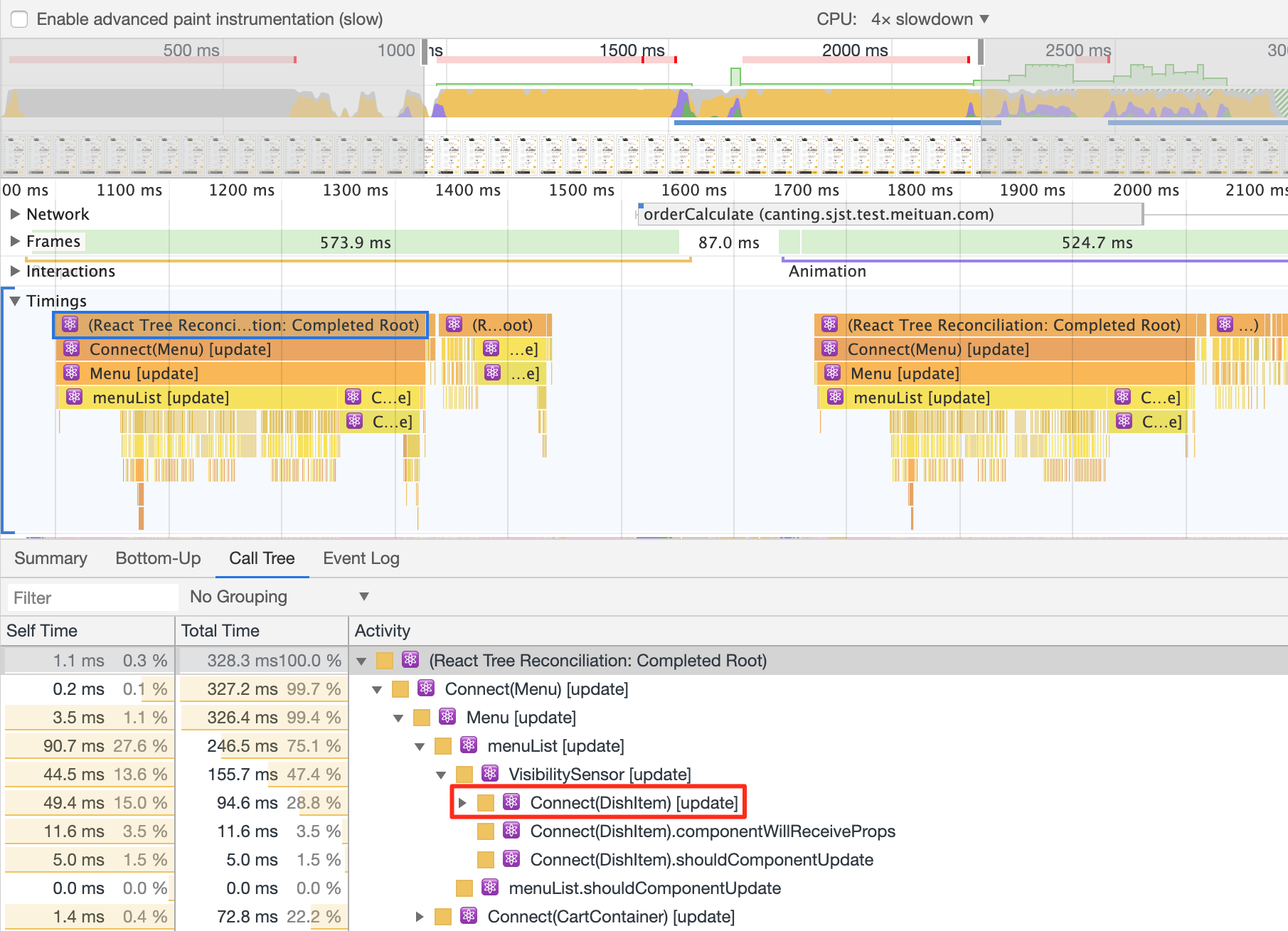Expand the Connect(DishItem) [update] row
Screen dimensions: 1288x931
click(462, 803)
